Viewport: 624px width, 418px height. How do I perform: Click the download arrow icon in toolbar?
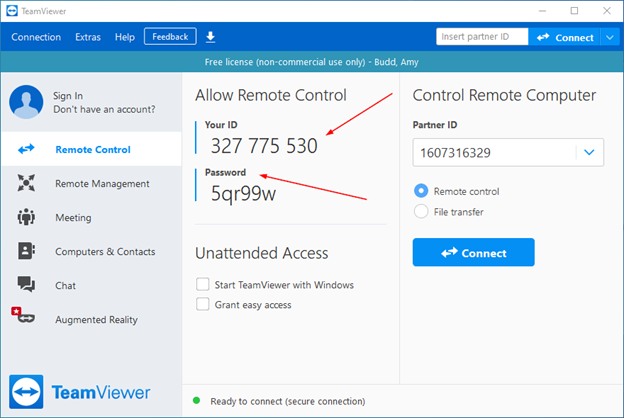tap(211, 37)
